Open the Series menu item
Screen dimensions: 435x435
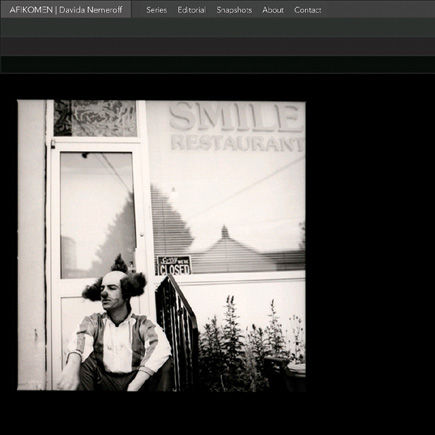[156, 10]
